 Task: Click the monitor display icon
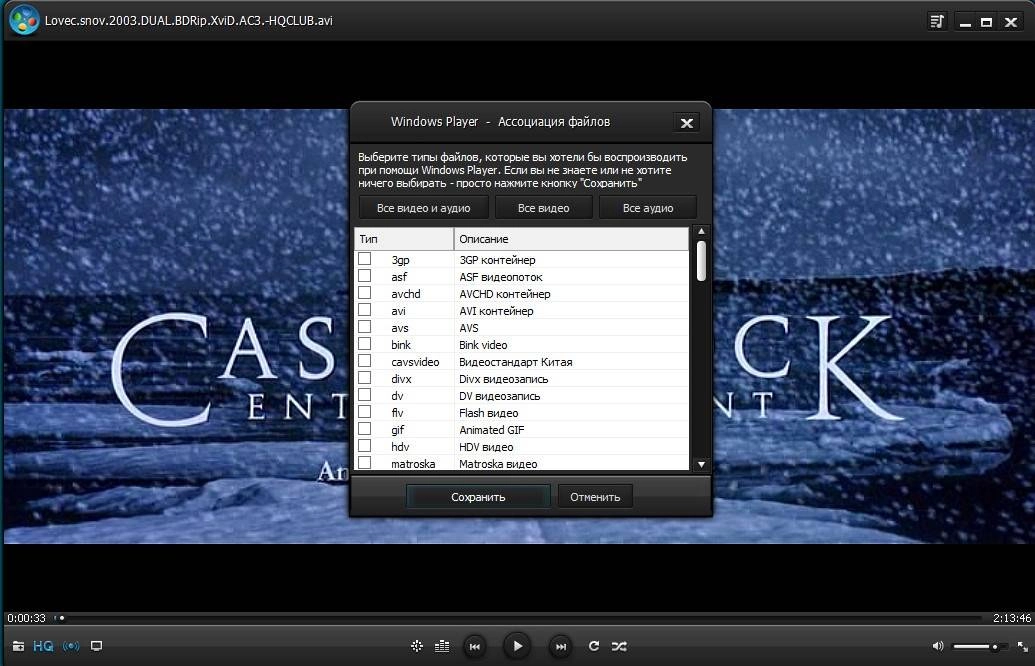(96, 646)
